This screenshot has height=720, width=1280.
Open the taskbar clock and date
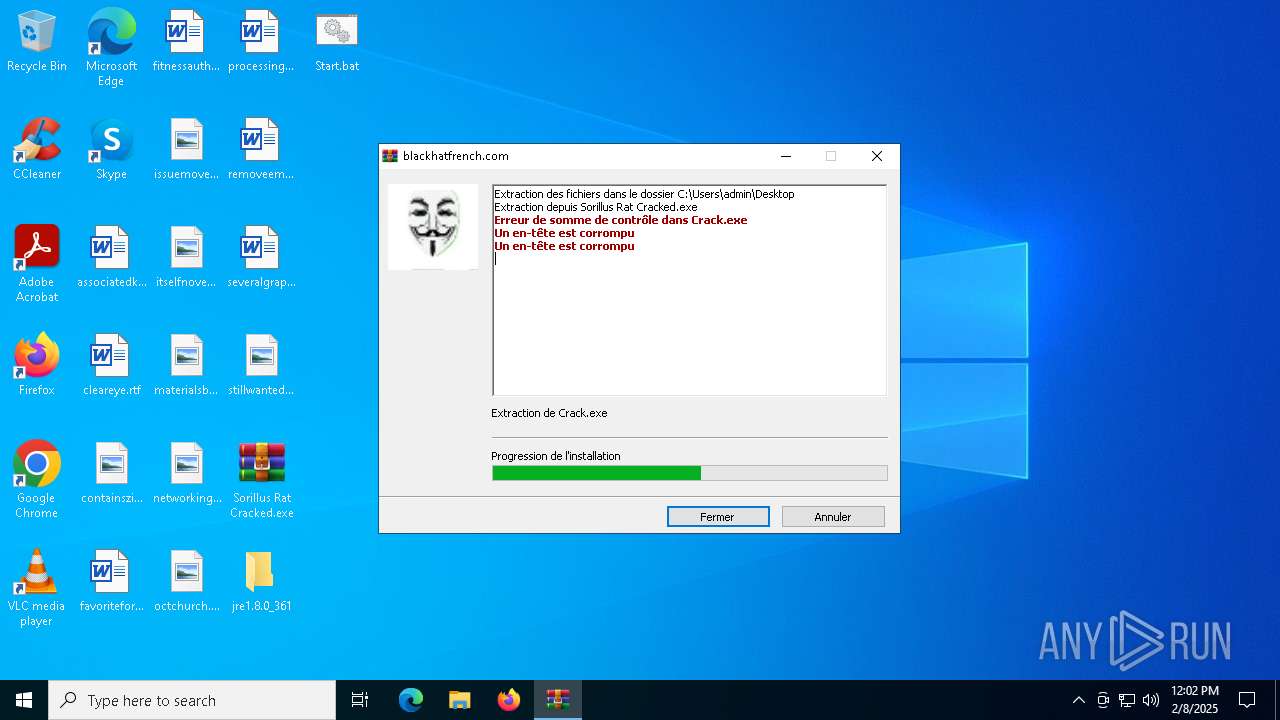pos(1195,700)
